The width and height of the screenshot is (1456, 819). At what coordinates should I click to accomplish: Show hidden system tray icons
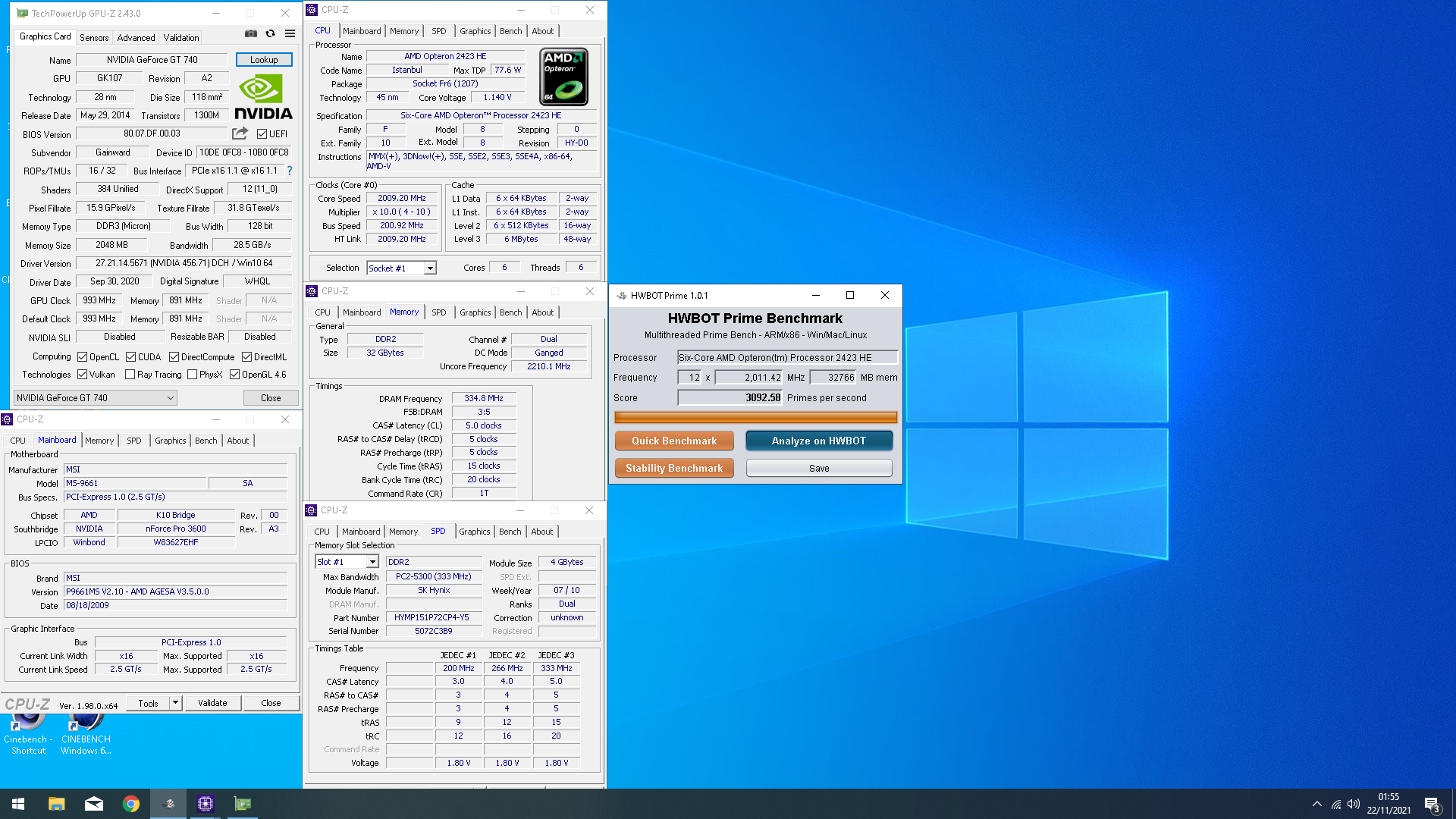tap(1316, 804)
